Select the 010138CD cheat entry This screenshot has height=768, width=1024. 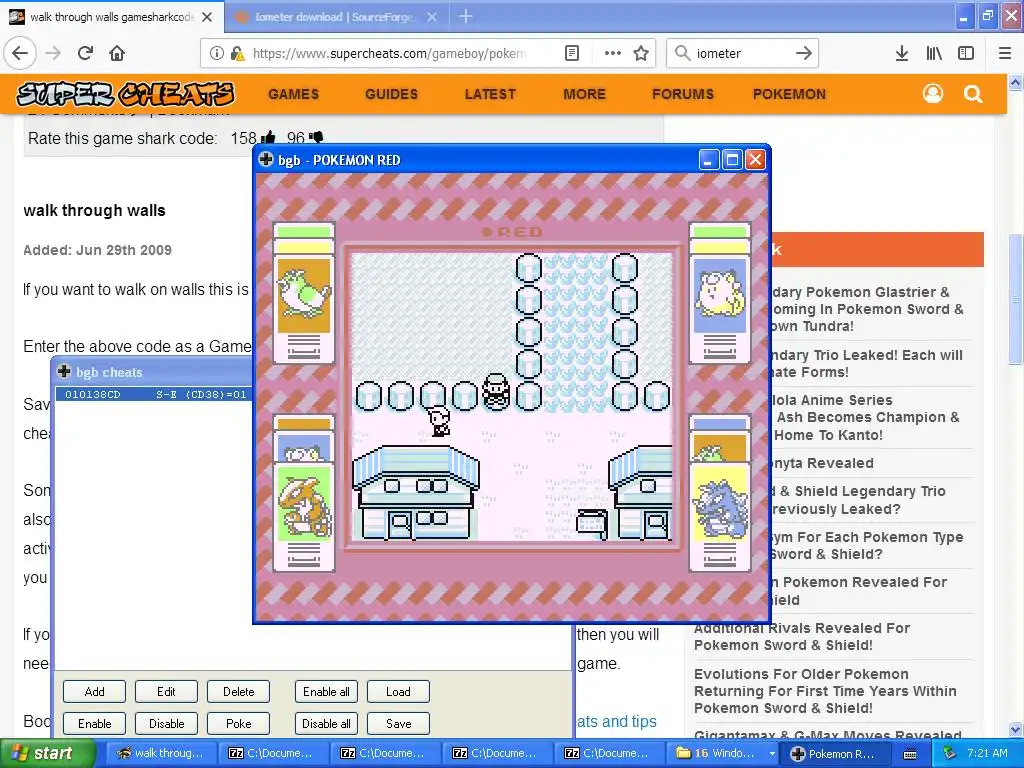tap(154, 394)
